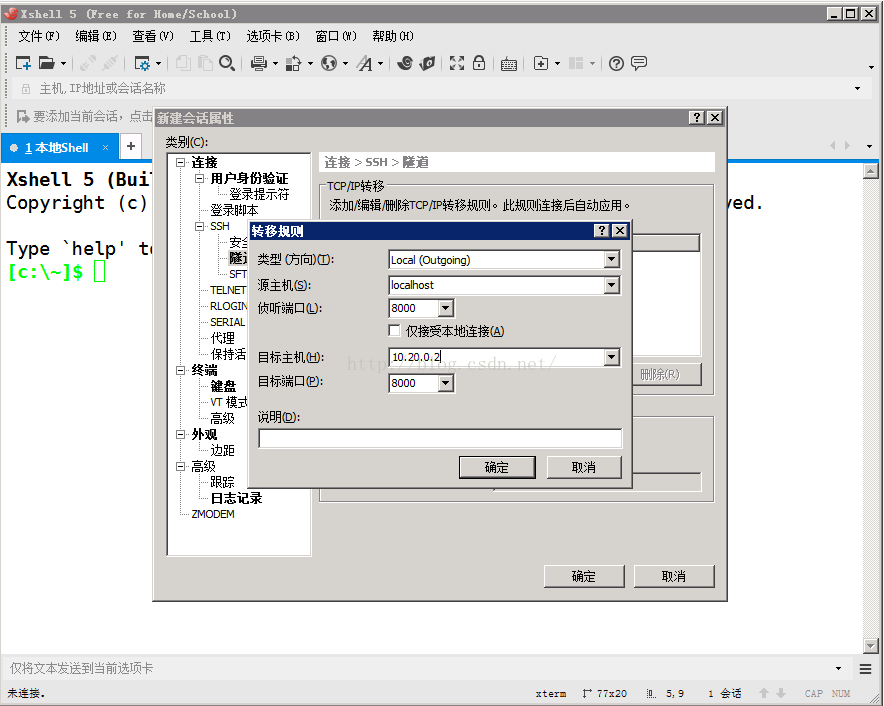
Task: Click the Open session folder icon
Action: 46,63
